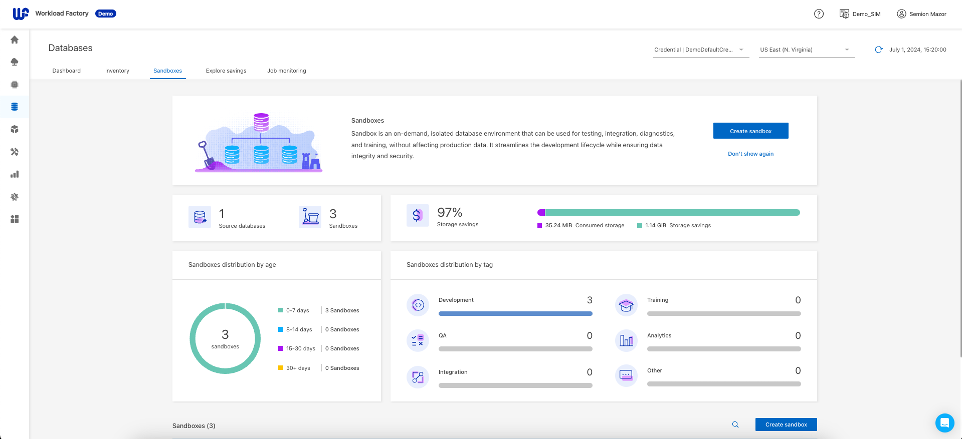This screenshot has height=439, width=962.
Task: Open the bar chart icon in the sidebar
Action: (x=14, y=174)
